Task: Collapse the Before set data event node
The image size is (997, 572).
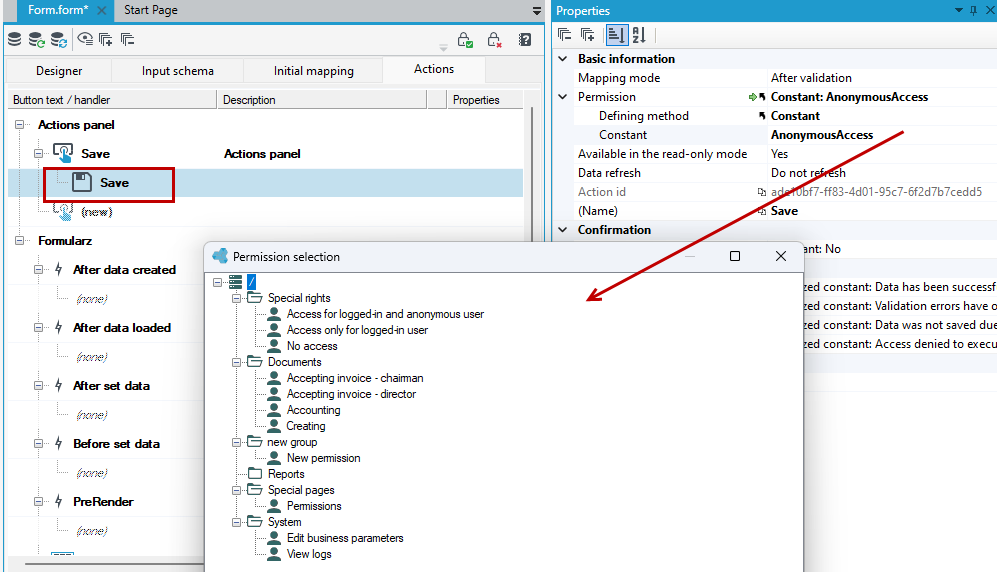Action: pyautogui.click(x=39, y=444)
